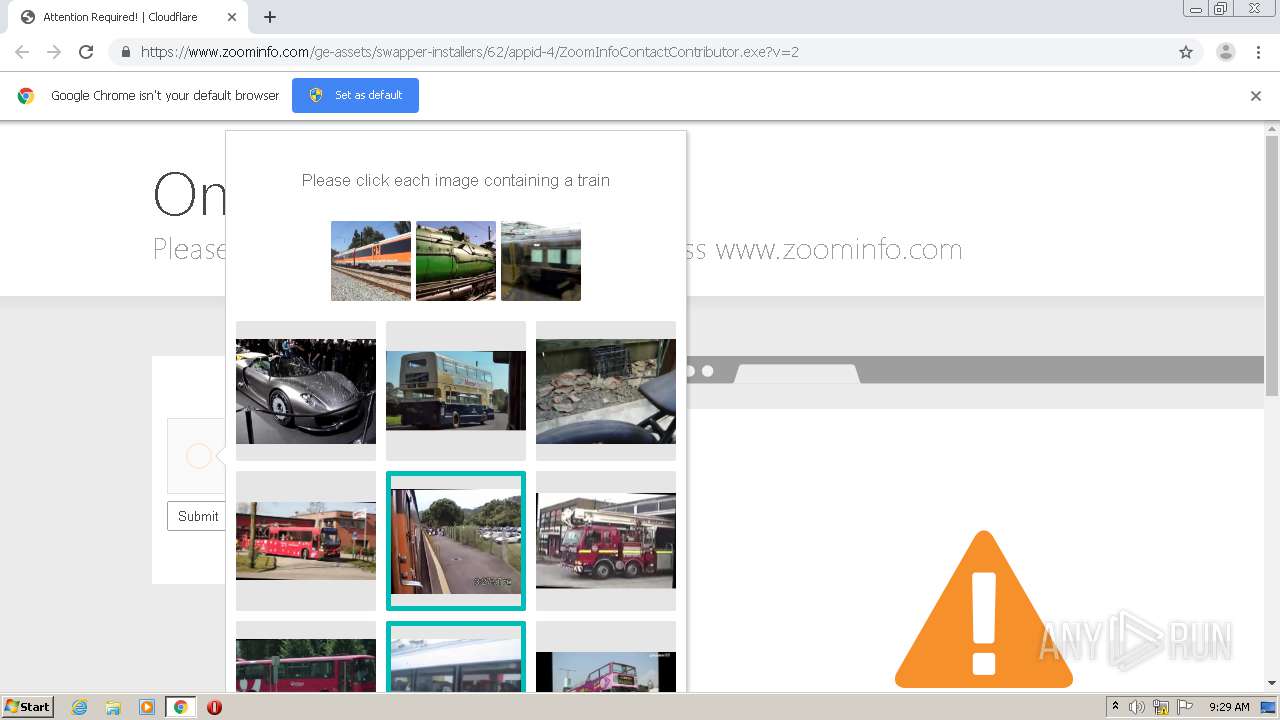Open a new tab with the plus button
Screen dimensions: 1280x720
(270, 17)
